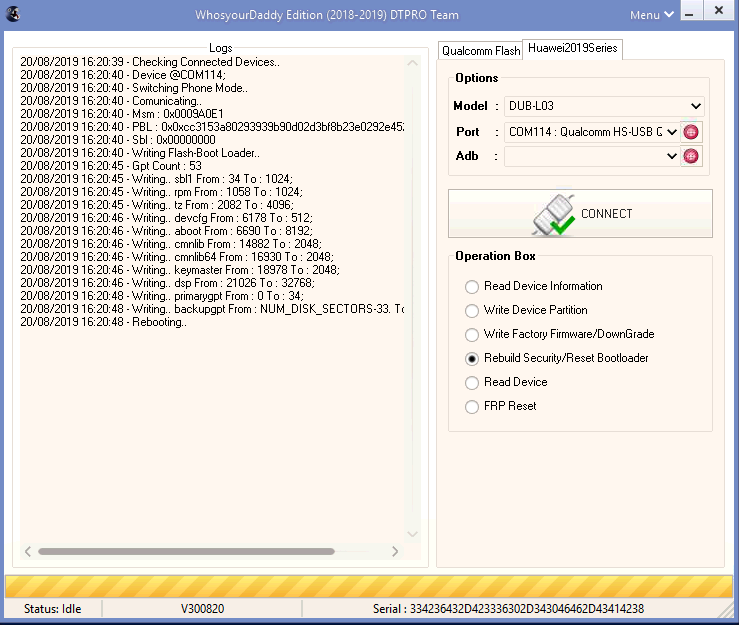The width and height of the screenshot is (739, 625).
Task: Click the Serial number in status bar
Action: pos(509,609)
